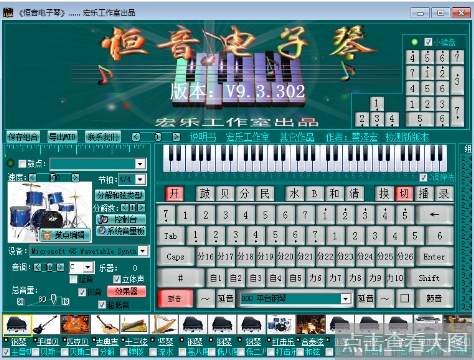This screenshot has height=360, width=474.
Task: Toggle the red 切 key
Action: (404, 193)
